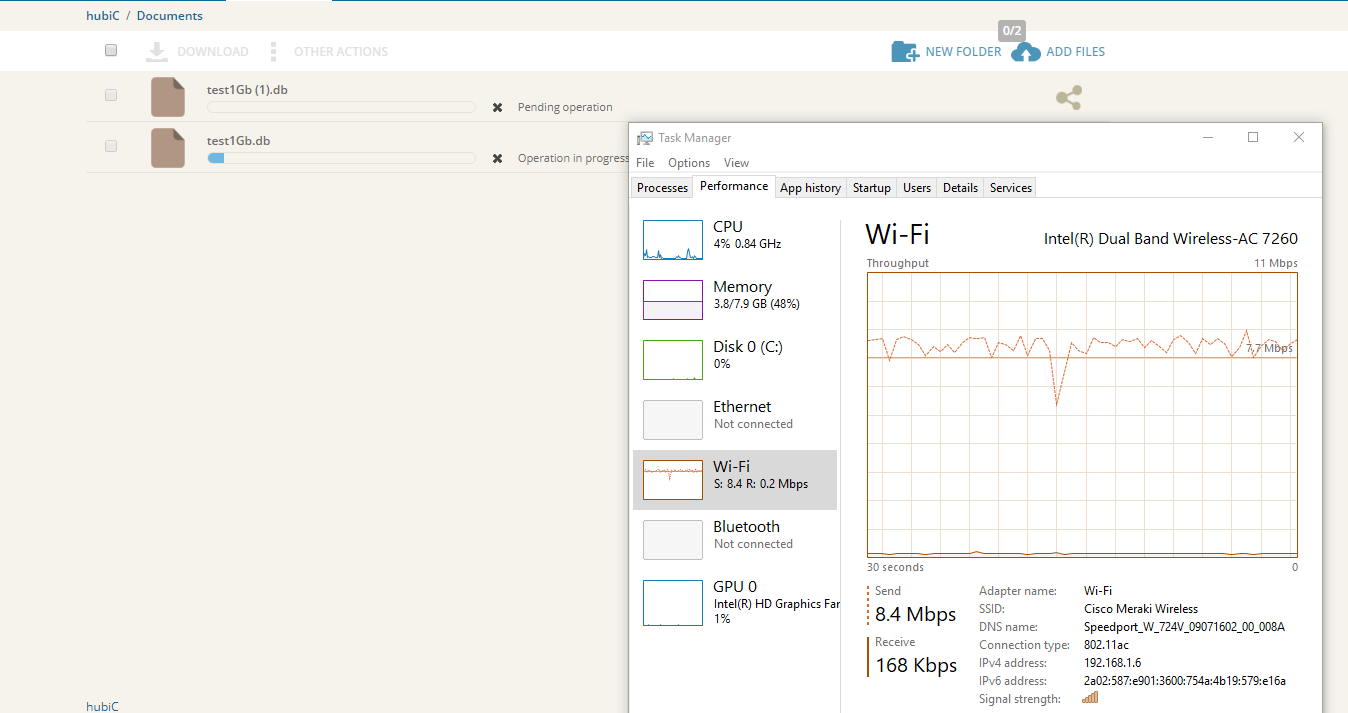Click the 0/2 upload counter badge
Screen dimensions: 1348x713
click(1012, 31)
